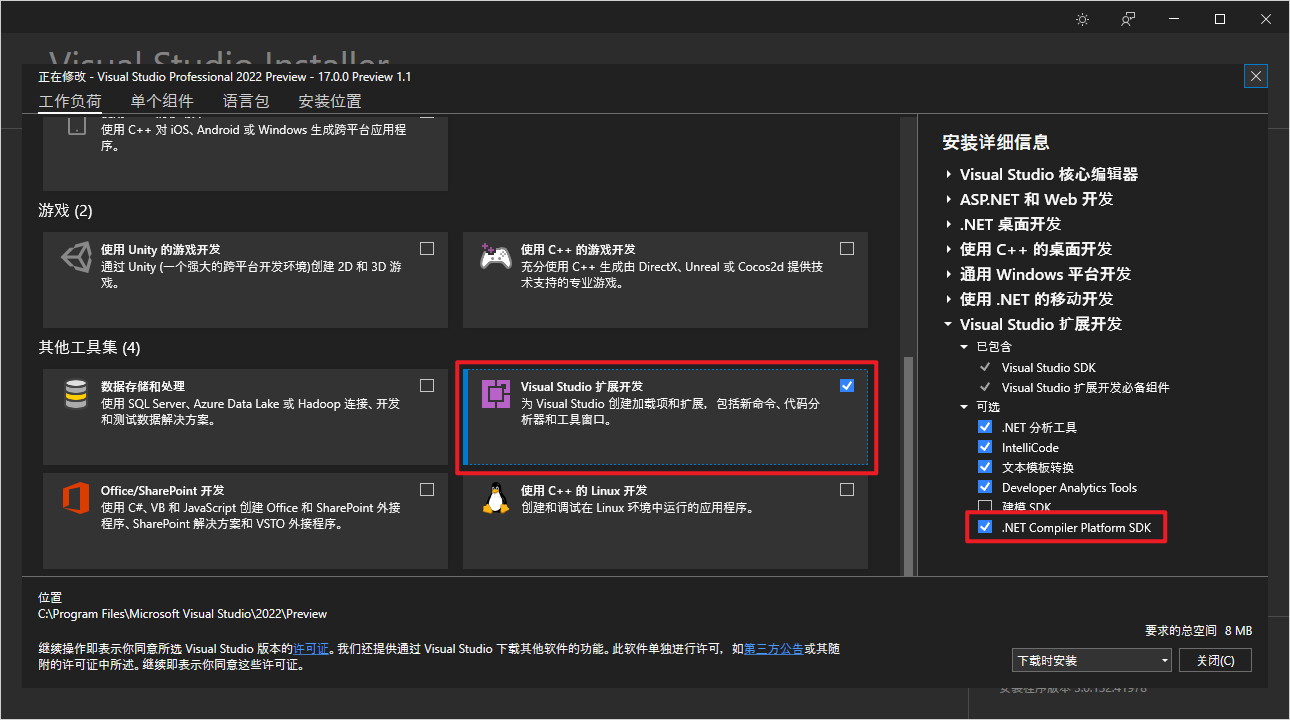Switch to the 单个组件 tab
The width and height of the screenshot is (1290, 720).
(162, 101)
